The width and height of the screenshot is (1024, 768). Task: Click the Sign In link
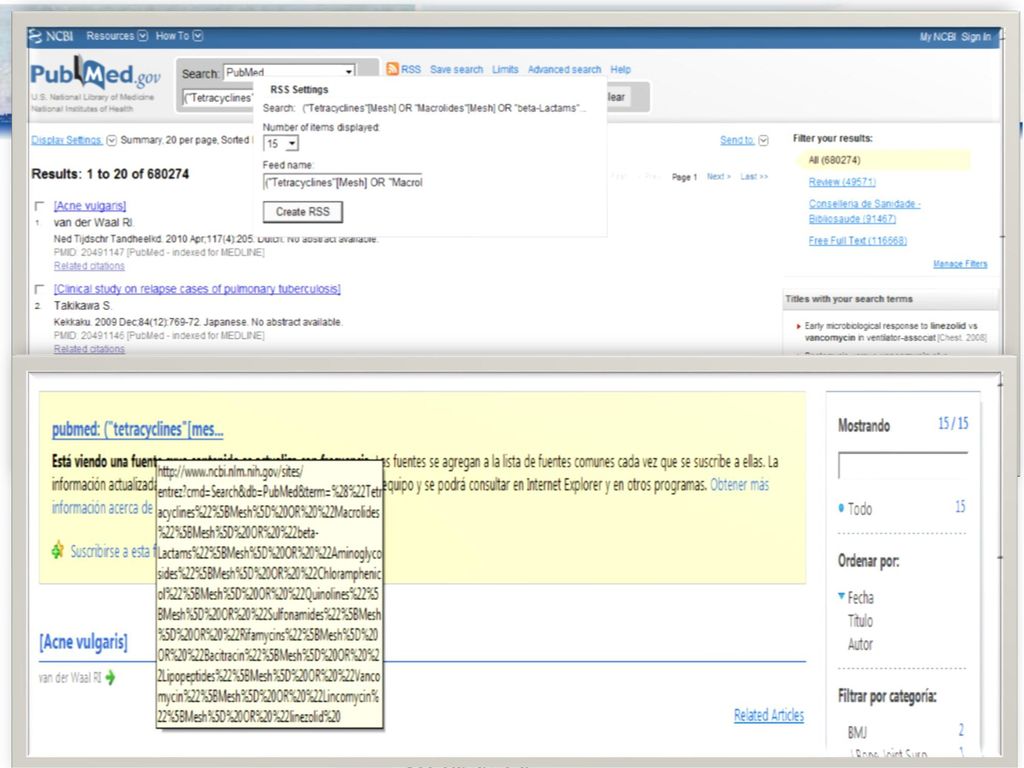click(976, 37)
